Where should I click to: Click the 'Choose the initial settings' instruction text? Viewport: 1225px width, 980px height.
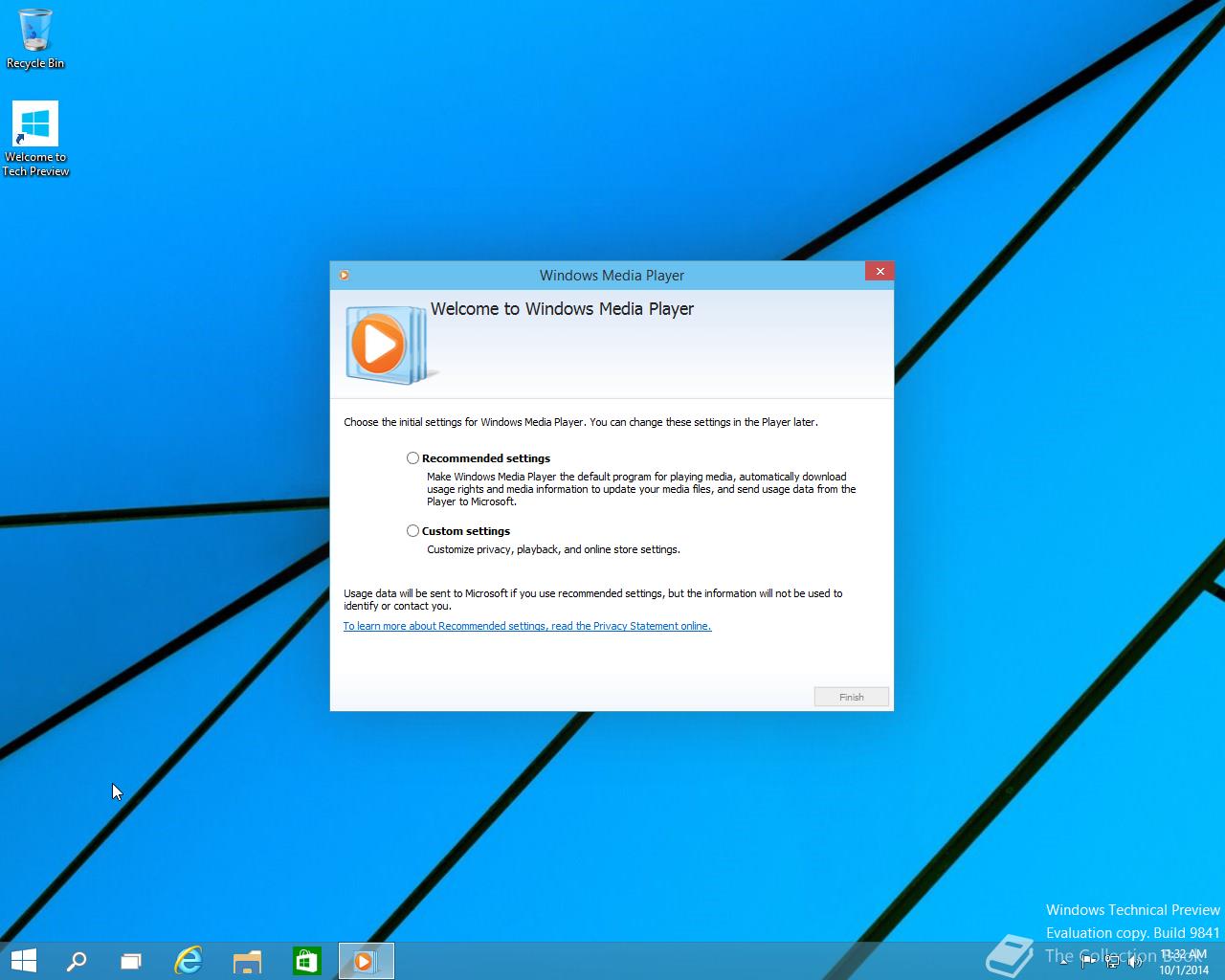[581, 422]
